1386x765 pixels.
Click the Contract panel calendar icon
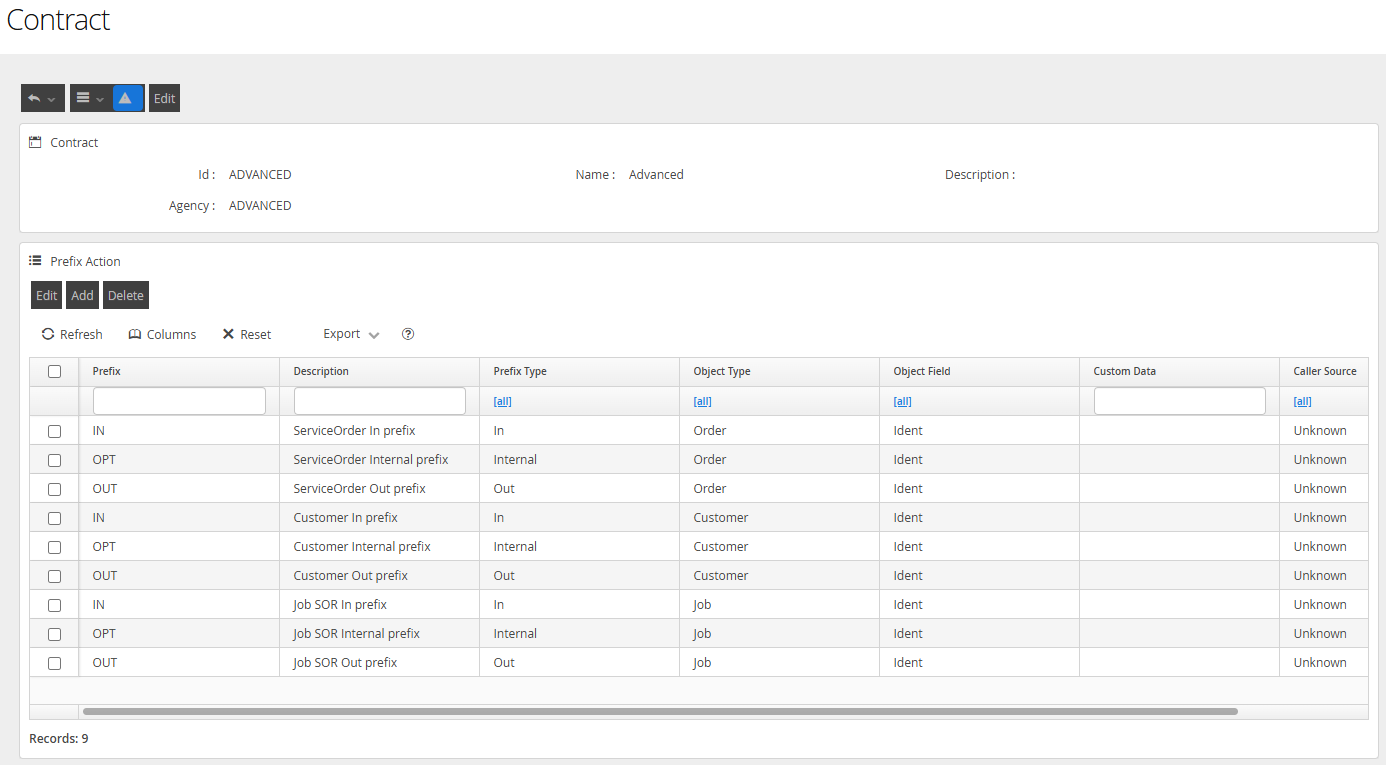click(35, 142)
